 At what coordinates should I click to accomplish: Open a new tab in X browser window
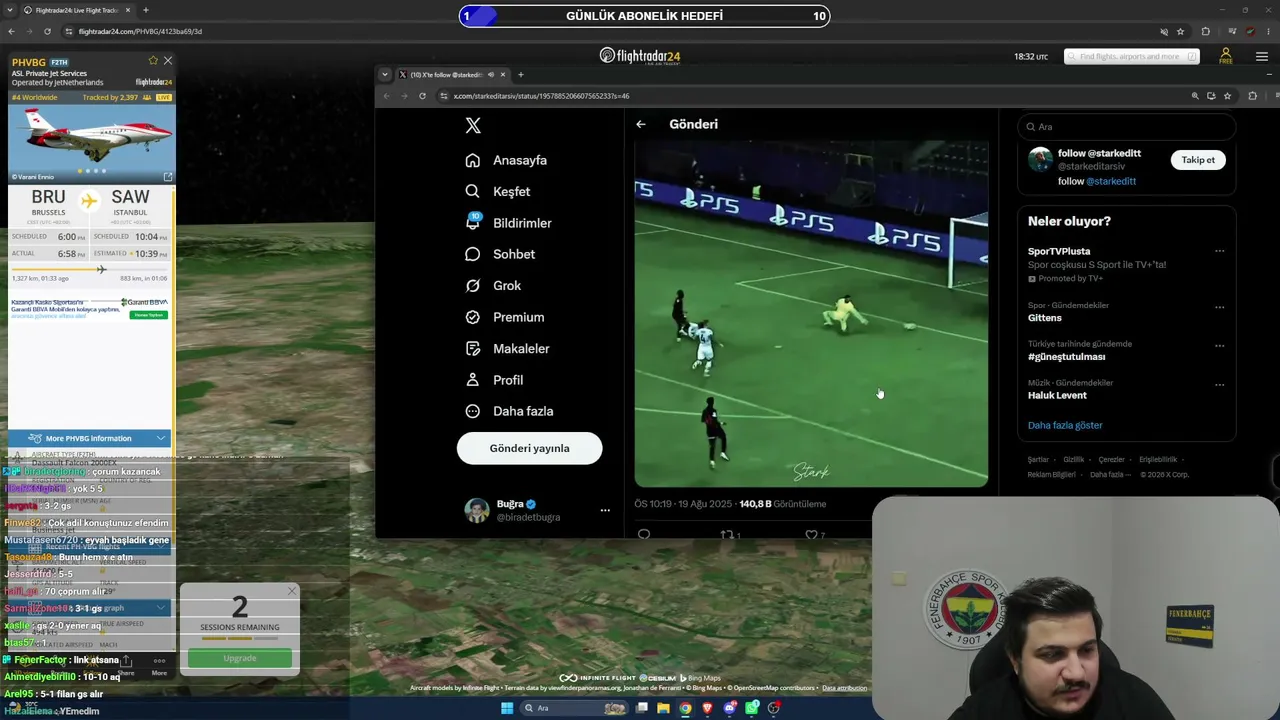click(521, 75)
